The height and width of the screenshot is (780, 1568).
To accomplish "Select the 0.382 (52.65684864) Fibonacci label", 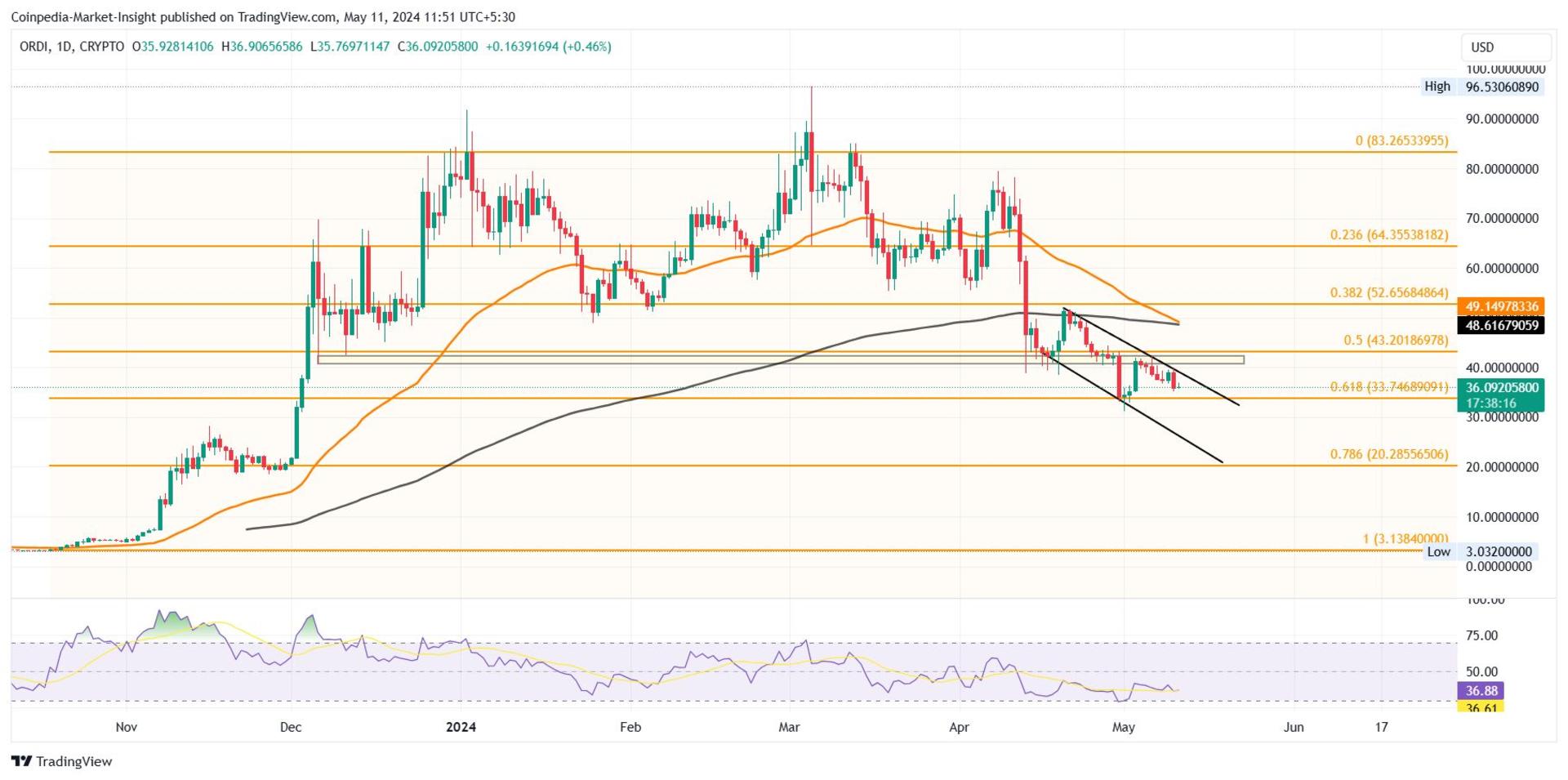I will (x=1389, y=292).
